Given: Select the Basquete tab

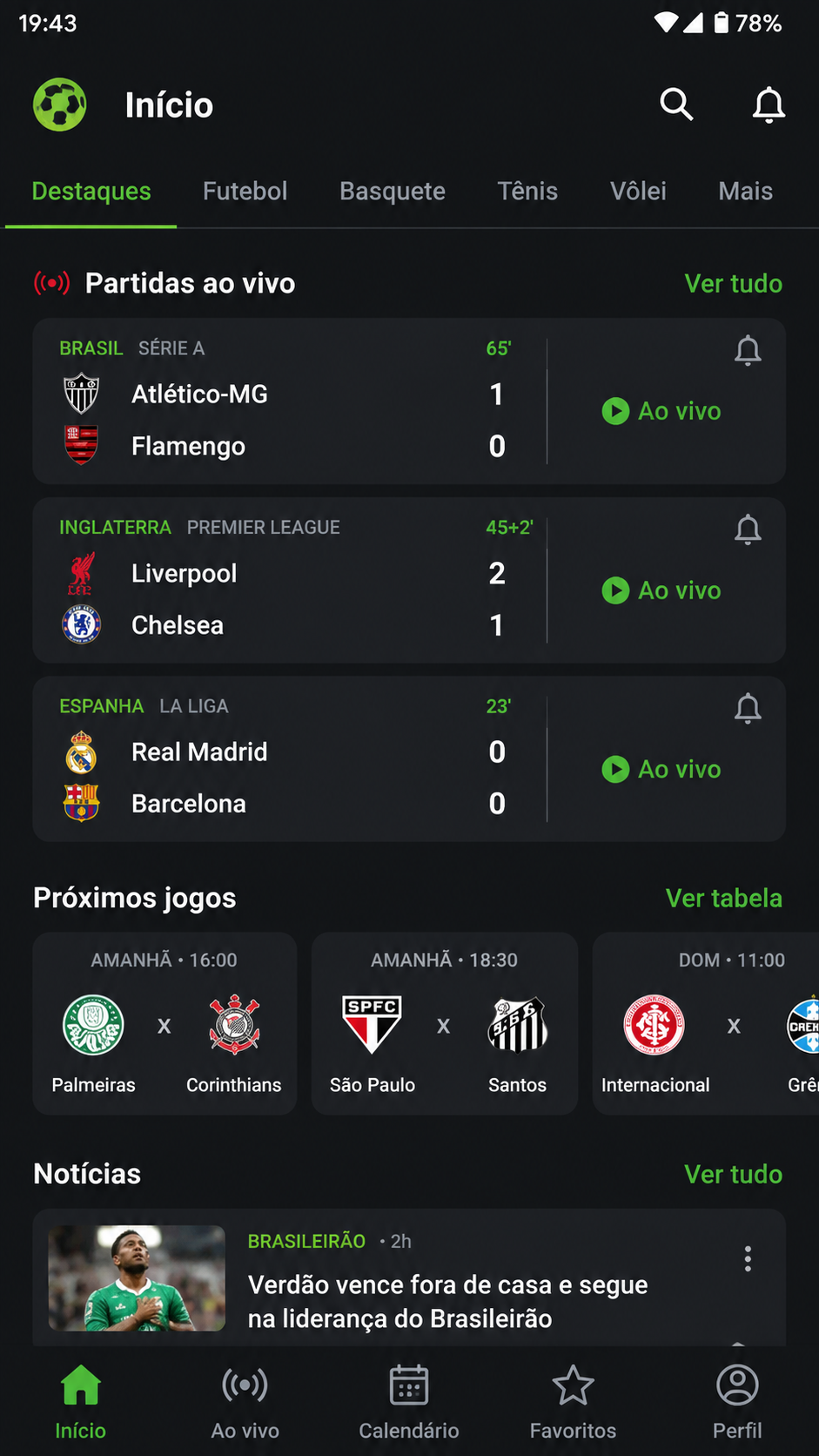Looking at the screenshot, I should (393, 191).
